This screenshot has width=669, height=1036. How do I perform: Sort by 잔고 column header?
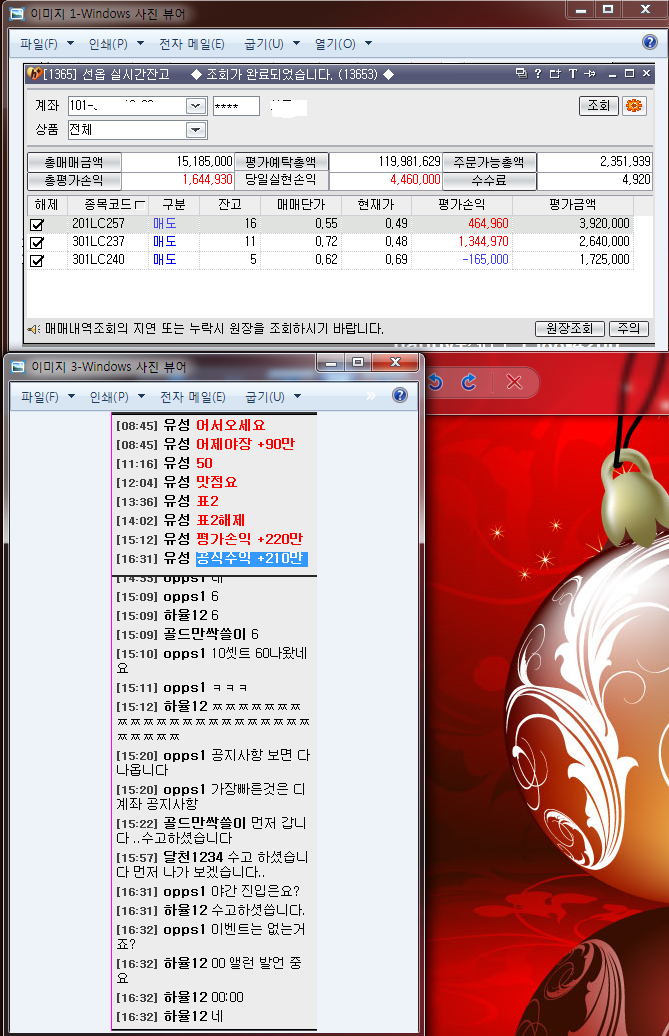(x=229, y=205)
